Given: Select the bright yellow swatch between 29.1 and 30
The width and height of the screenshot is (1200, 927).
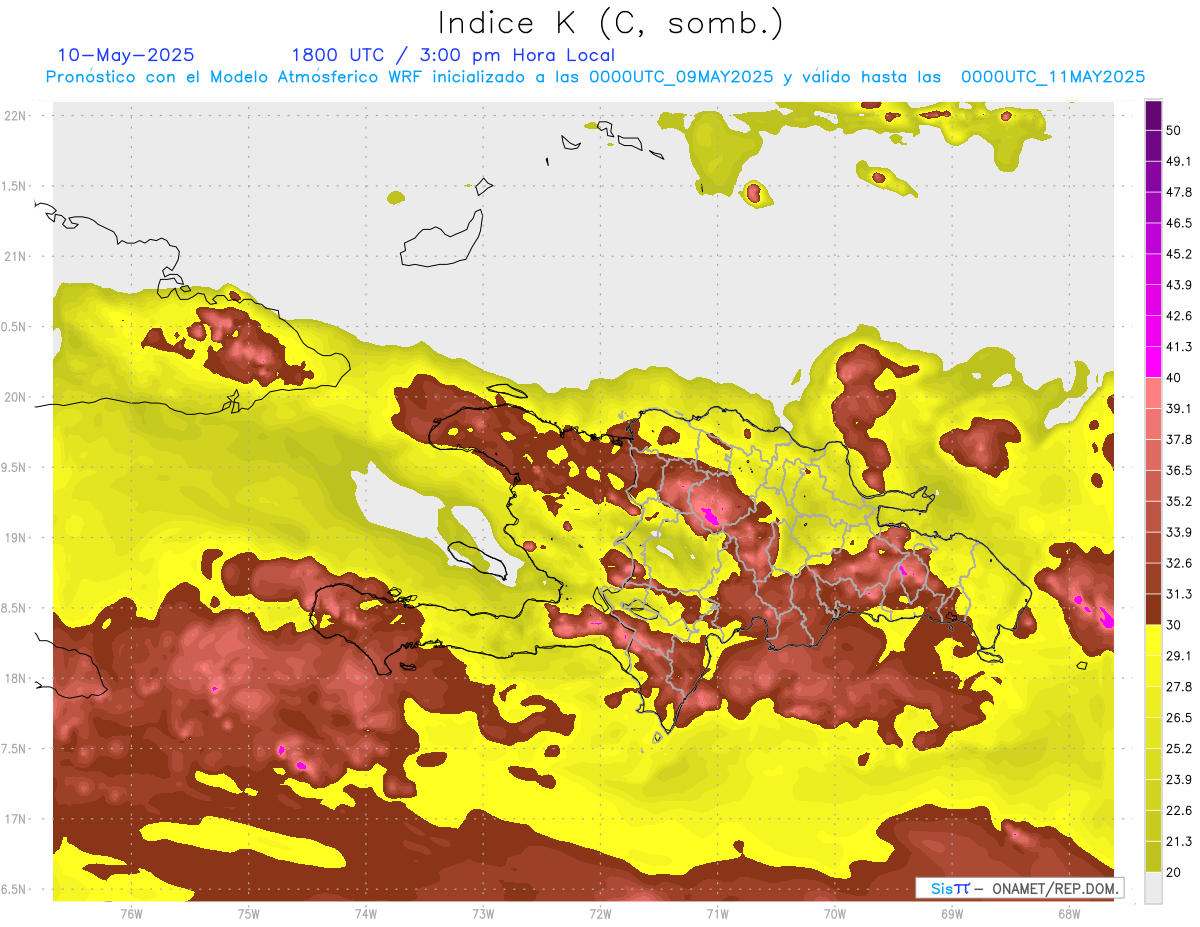Looking at the screenshot, I should tap(1153, 641).
